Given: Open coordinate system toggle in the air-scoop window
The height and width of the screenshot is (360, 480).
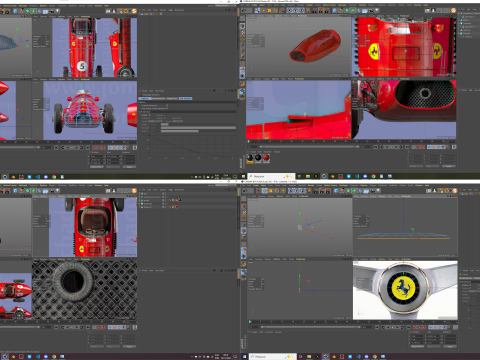Looking at the screenshot, I should tap(308, 10).
